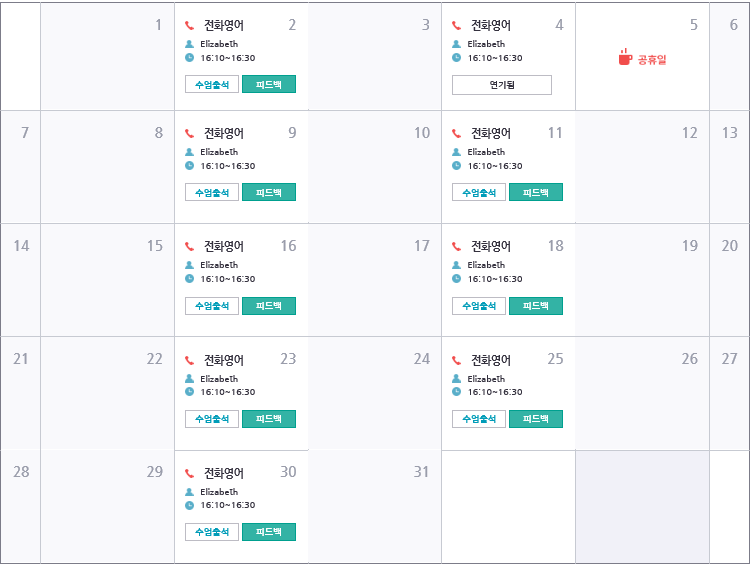
Task: Click the phone icon on day 2
Action: [x=190, y=26]
